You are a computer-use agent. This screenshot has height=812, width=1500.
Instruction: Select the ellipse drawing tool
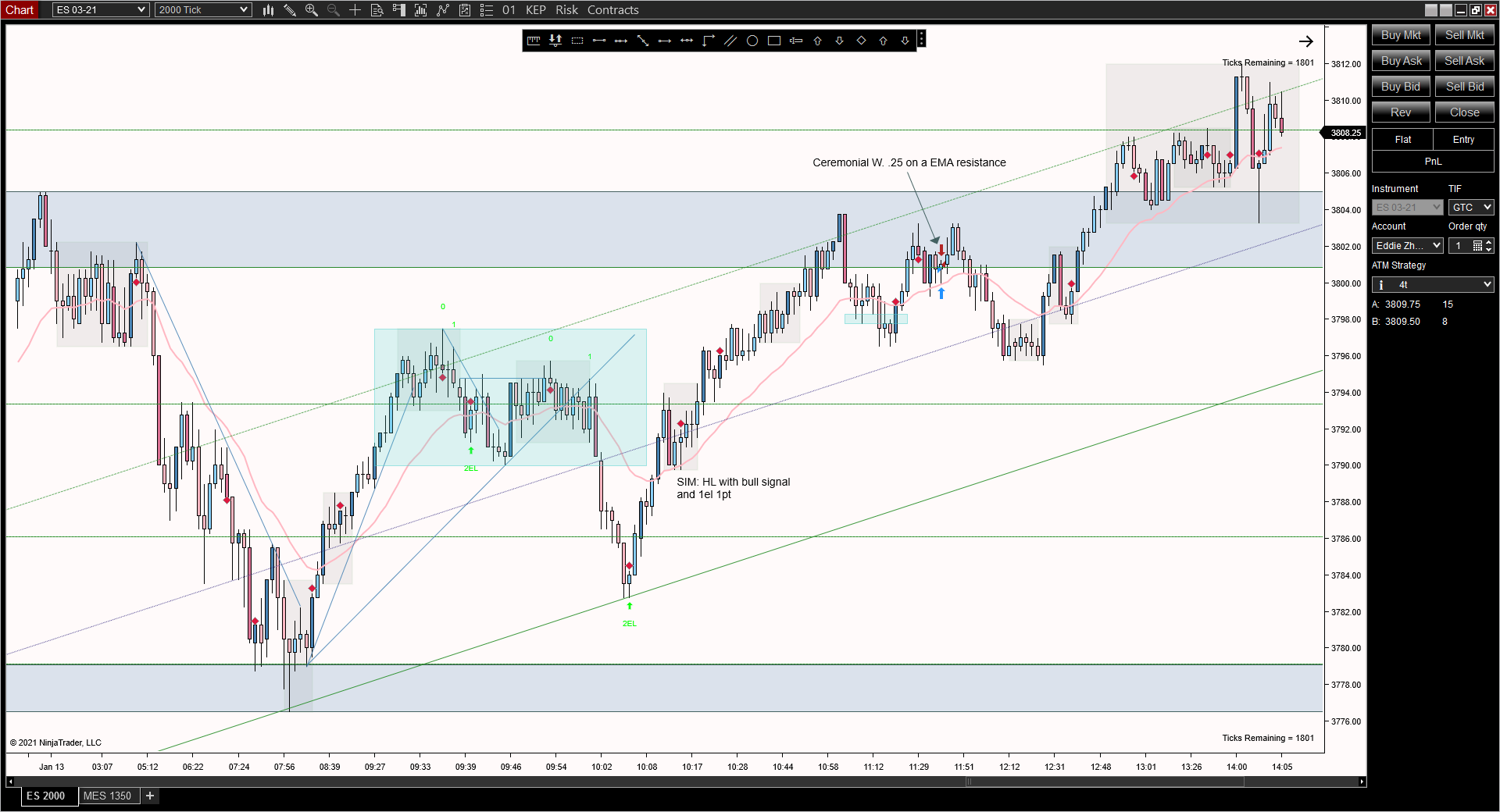coord(752,41)
